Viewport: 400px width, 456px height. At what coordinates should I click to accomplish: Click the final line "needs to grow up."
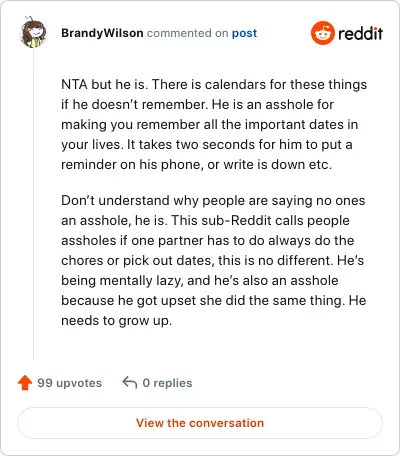(117, 321)
